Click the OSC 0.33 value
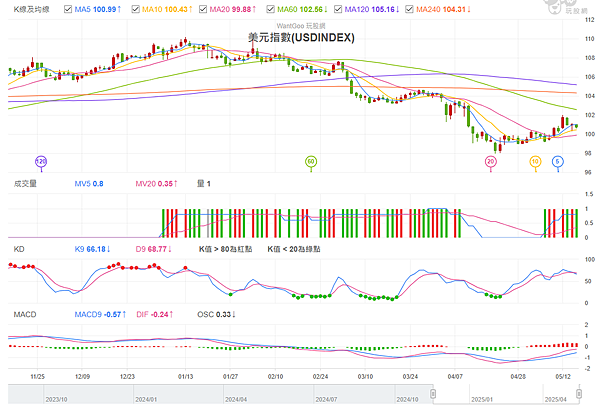600x407 pixels. point(216,314)
